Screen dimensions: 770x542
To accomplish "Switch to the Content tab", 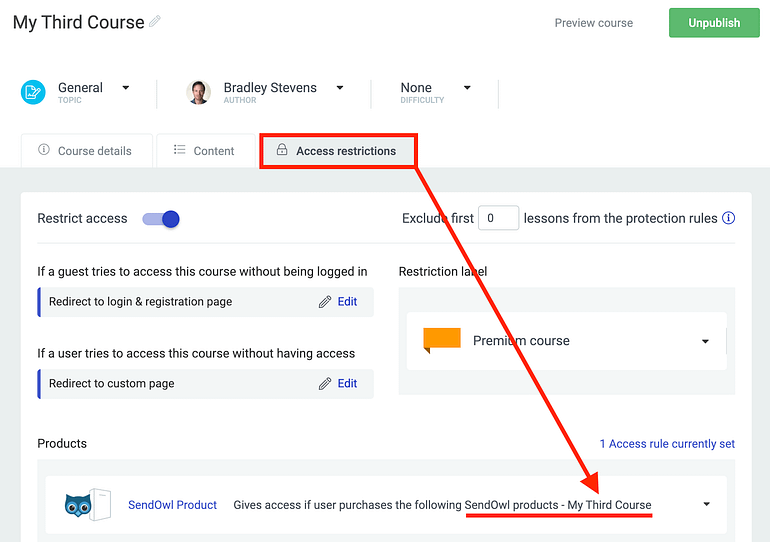I will (205, 151).
